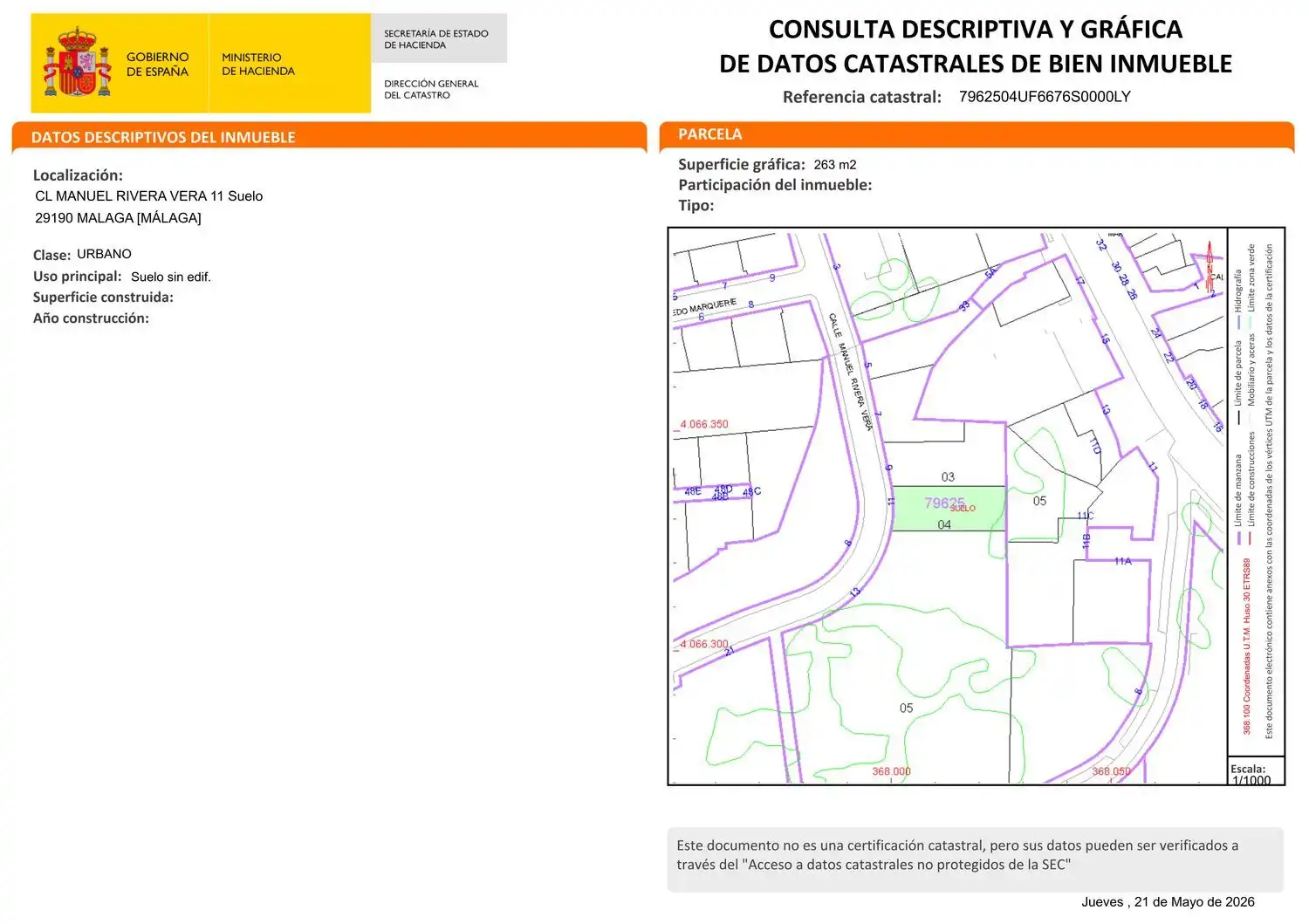Click the black 'Límite de parcela' legend line
The height and width of the screenshot is (924, 1309).
pyautogui.click(x=1238, y=417)
